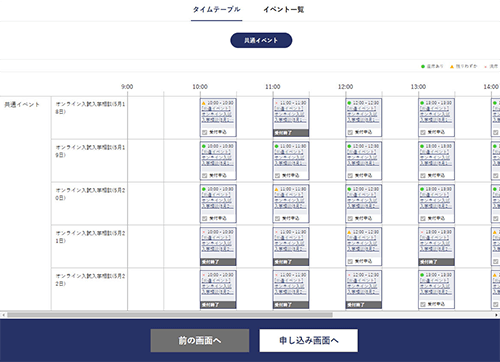
Task: Click the green status dot on 5月19日 12:00 slot
Action: [349, 146]
